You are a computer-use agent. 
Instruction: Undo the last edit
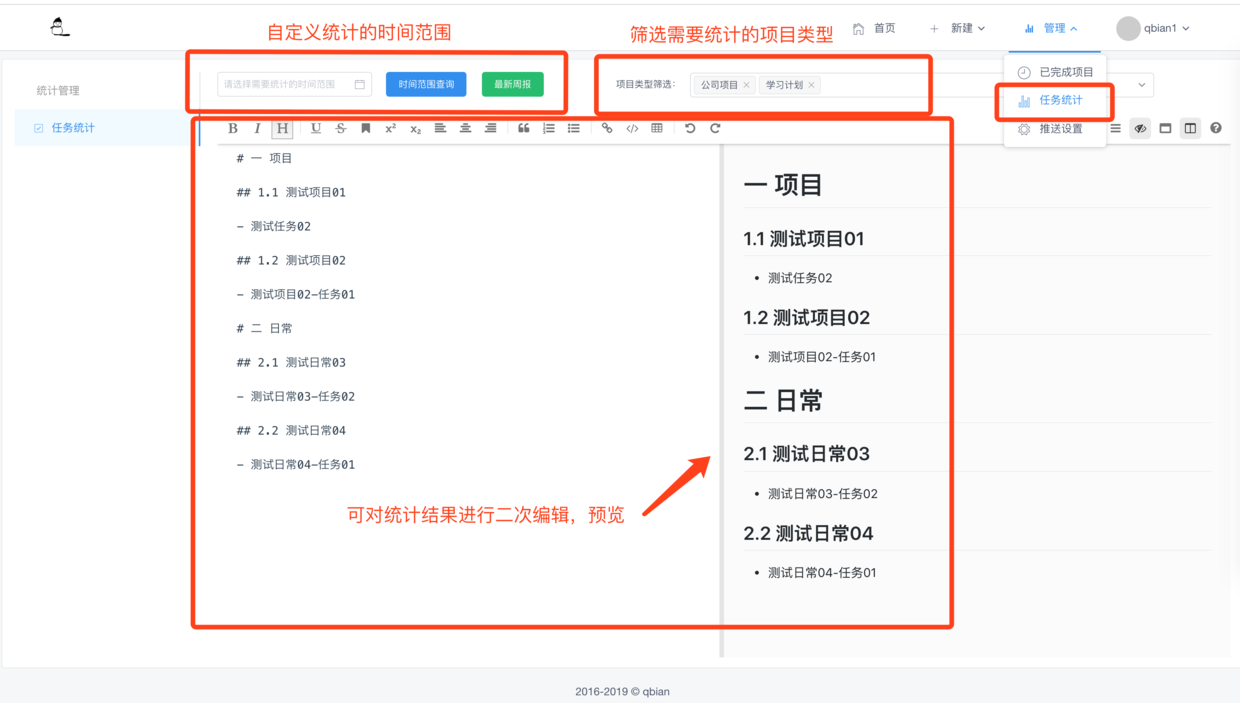690,128
